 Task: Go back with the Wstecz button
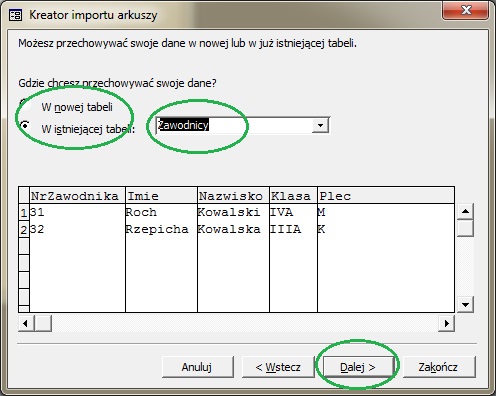pyautogui.click(x=278, y=367)
